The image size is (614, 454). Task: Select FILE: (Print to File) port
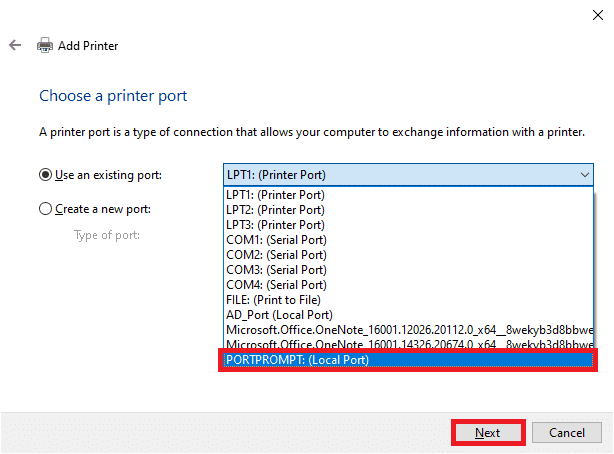(x=273, y=300)
